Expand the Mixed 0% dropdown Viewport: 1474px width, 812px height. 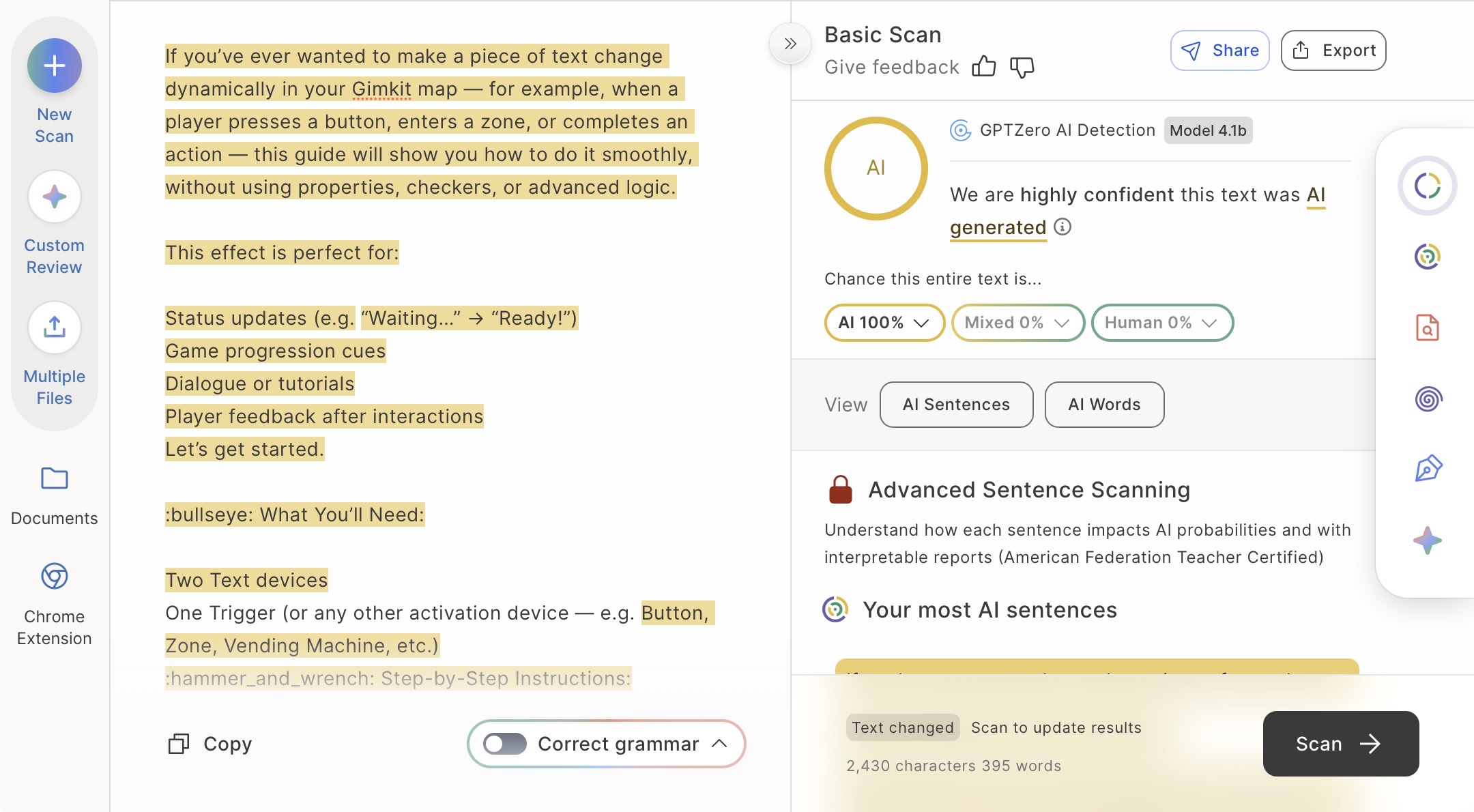[x=1017, y=323]
